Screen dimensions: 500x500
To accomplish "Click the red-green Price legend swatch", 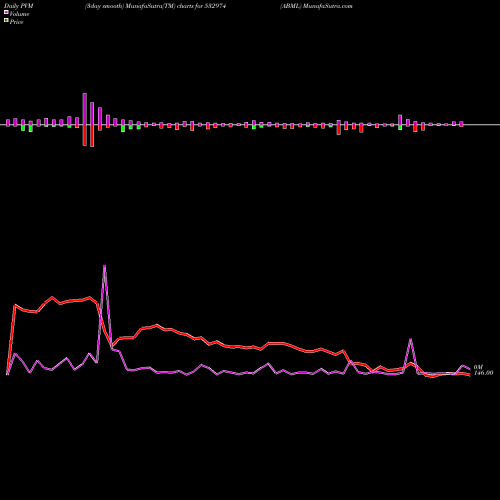I will tap(6, 21).
